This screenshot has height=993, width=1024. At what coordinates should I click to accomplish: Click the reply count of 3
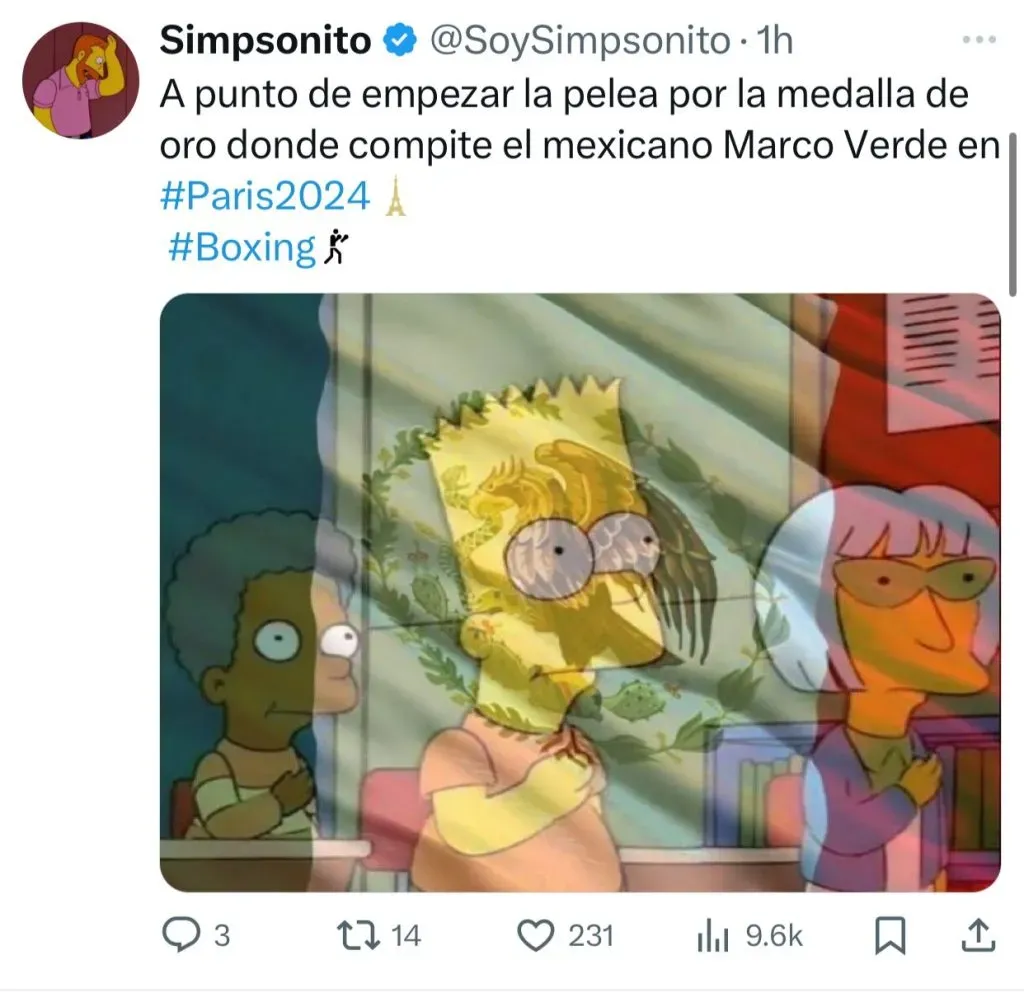click(223, 936)
